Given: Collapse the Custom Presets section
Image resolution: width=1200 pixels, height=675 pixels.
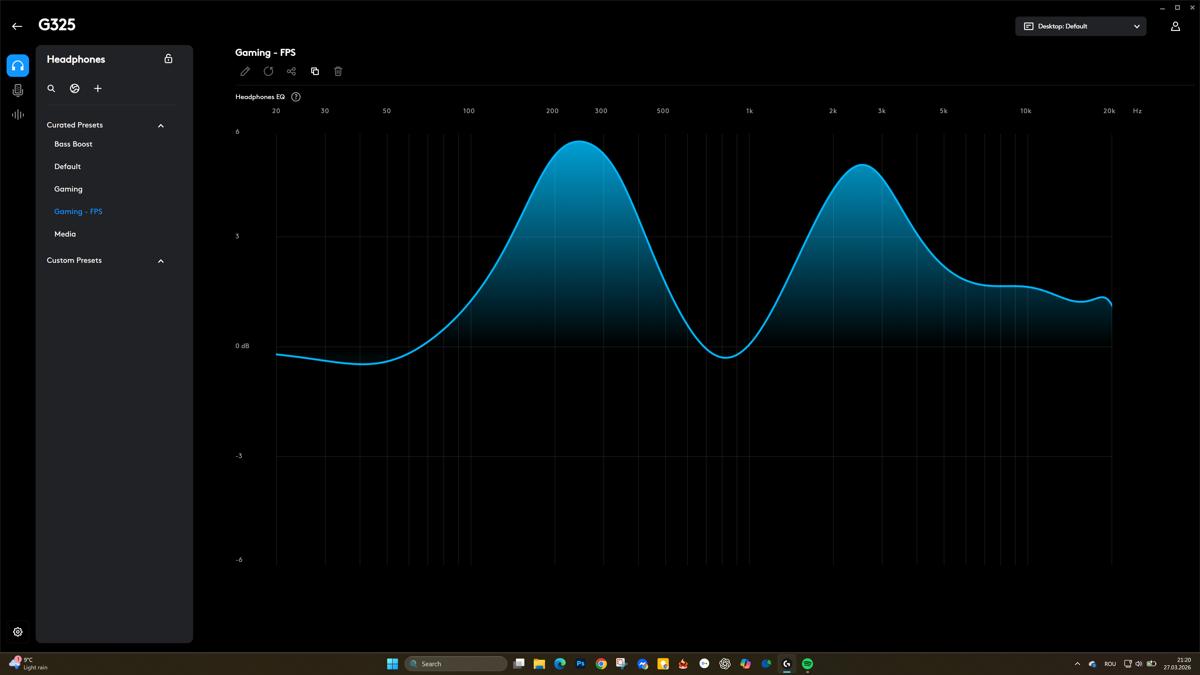Looking at the screenshot, I should click(x=161, y=261).
